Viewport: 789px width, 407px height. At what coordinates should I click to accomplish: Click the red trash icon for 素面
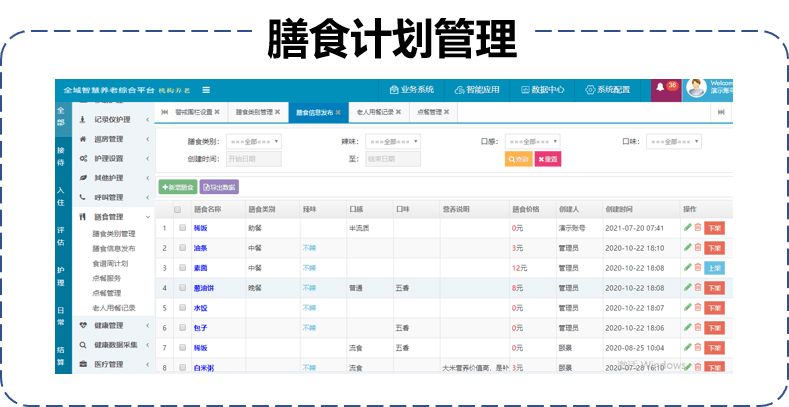697,267
